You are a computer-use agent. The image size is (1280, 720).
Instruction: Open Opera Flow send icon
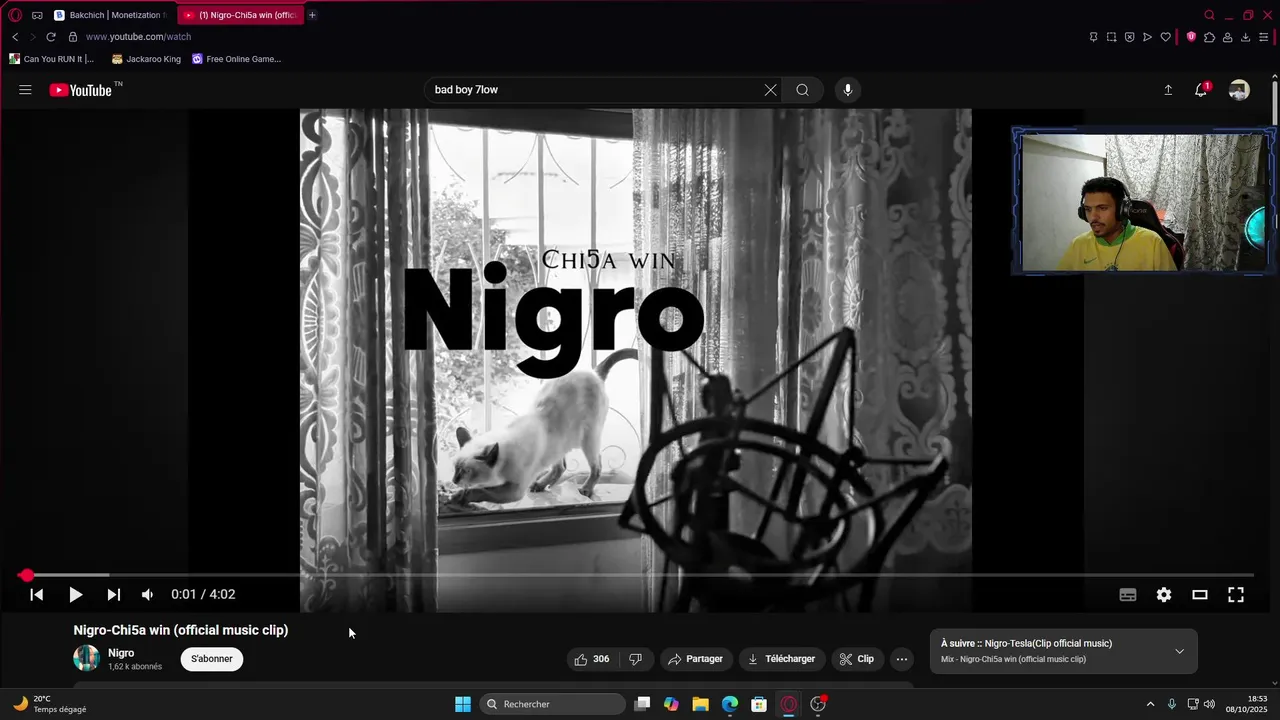(x=1147, y=37)
